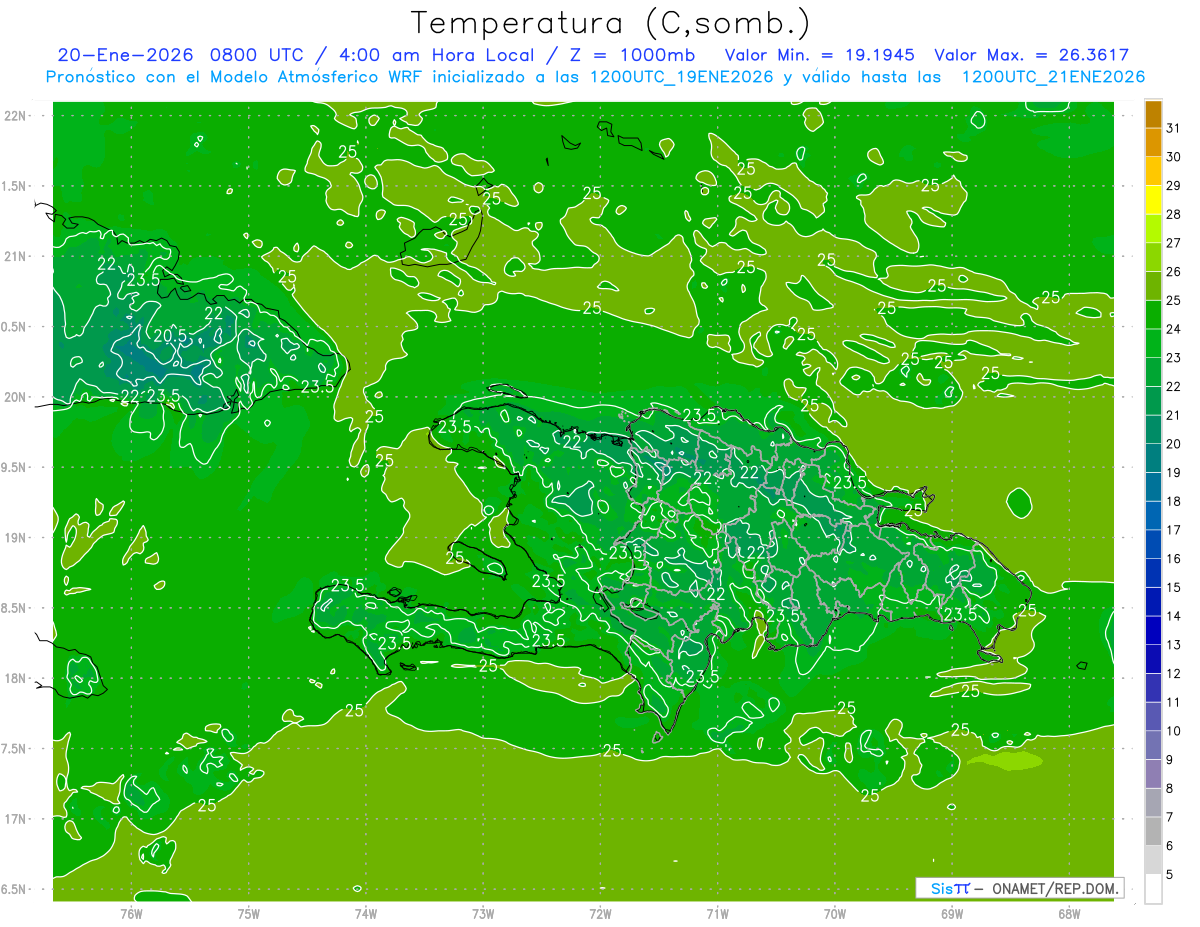The height and width of the screenshot is (927, 1200).
Task: Click the 14 value on the color legend
Action: point(1174,616)
